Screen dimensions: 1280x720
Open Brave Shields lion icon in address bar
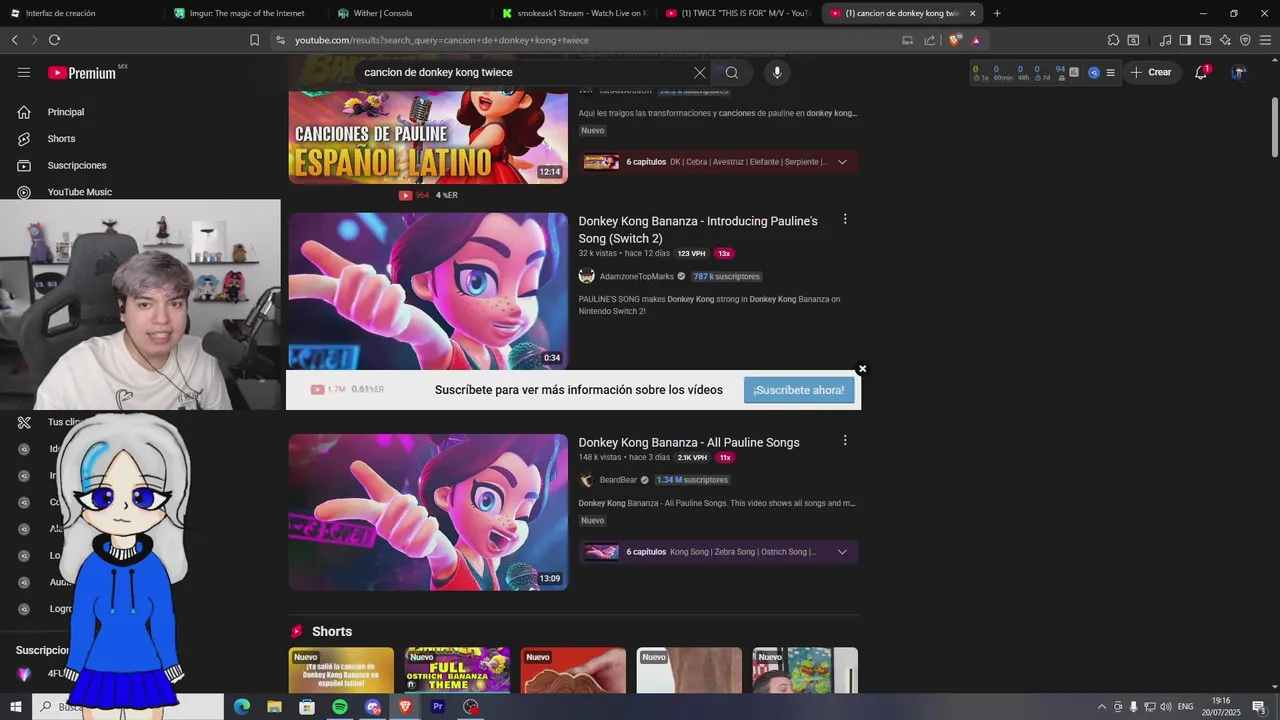955,40
